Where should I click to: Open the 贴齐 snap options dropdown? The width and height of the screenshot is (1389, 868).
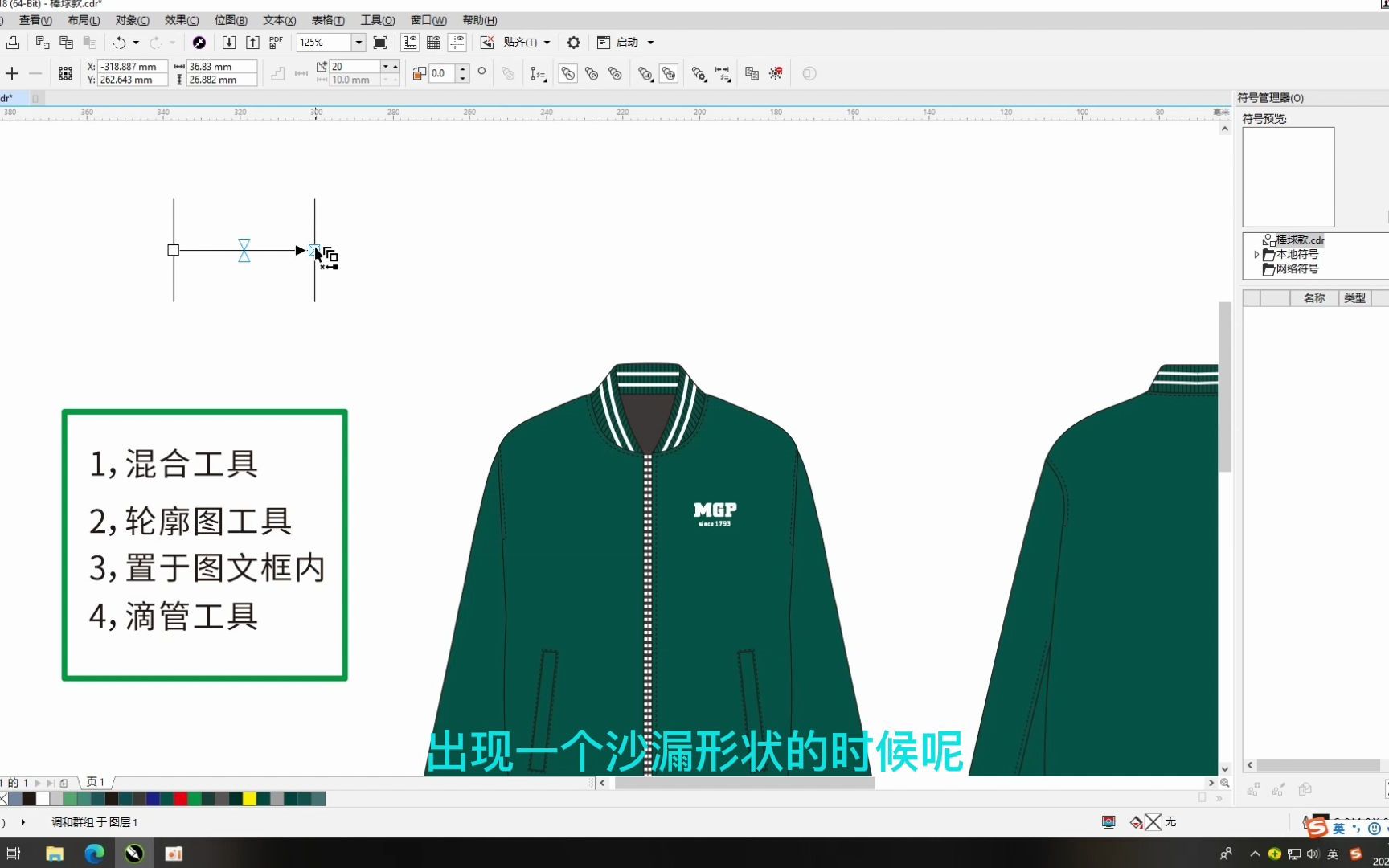545,42
